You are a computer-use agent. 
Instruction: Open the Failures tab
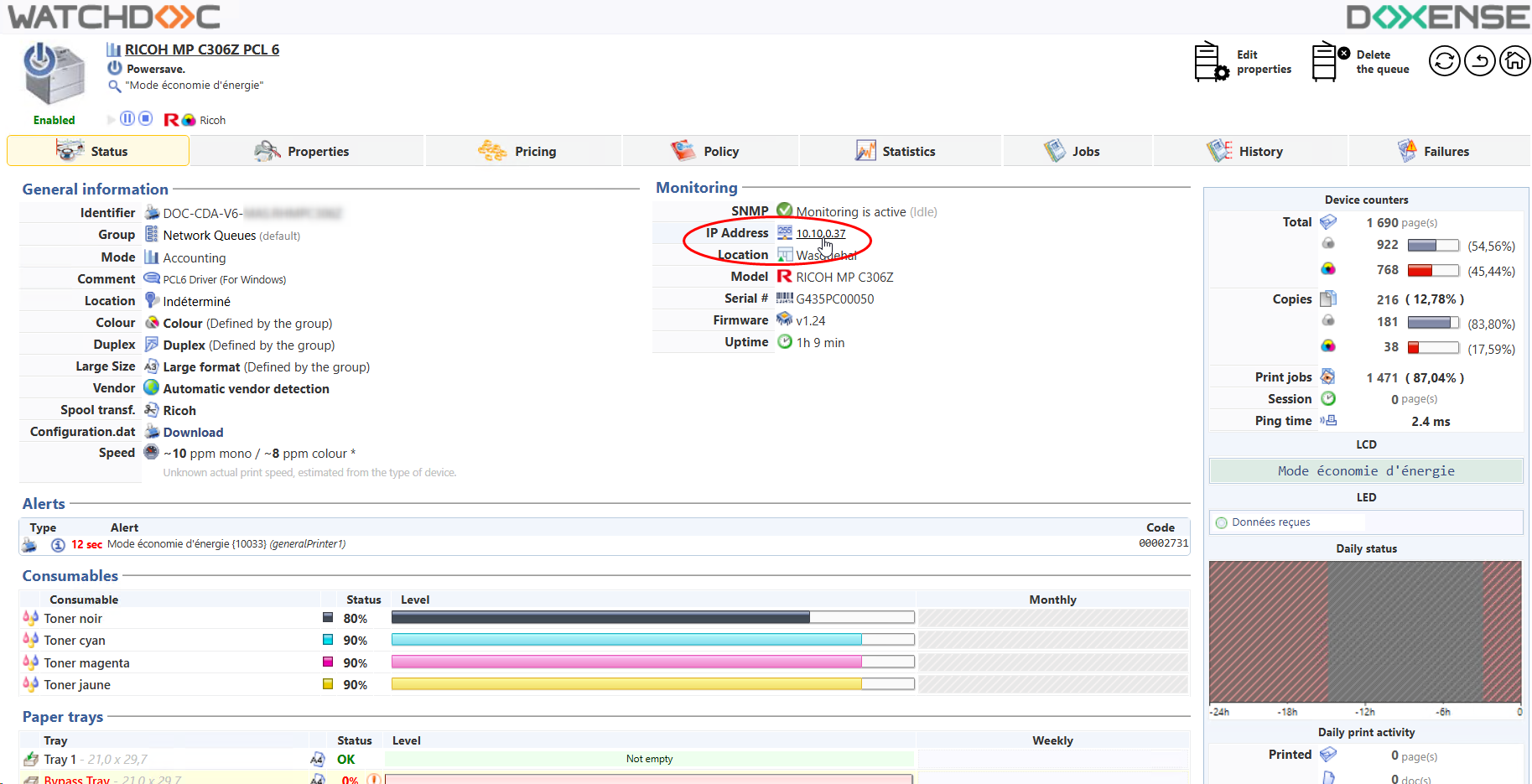(1439, 151)
